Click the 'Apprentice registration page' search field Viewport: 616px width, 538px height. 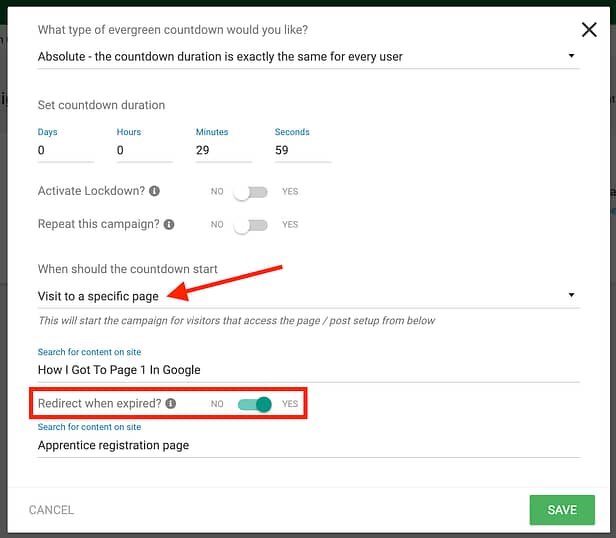click(308, 446)
